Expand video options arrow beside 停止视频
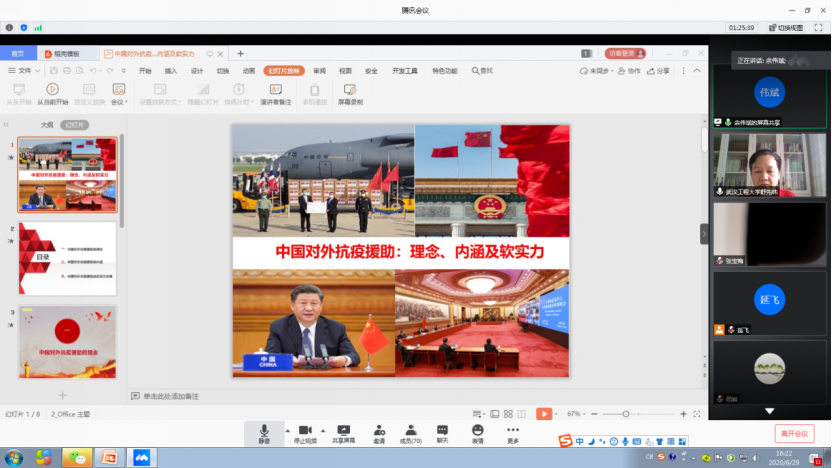This screenshot has width=832, height=468. [325, 431]
